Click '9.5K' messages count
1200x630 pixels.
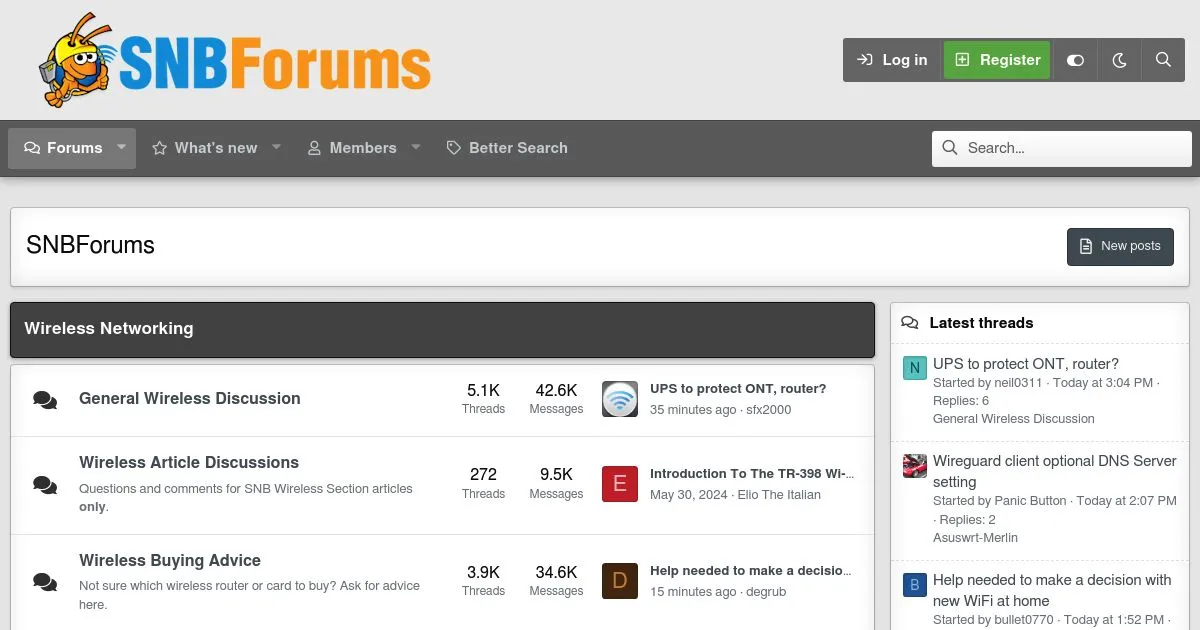(556, 475)
